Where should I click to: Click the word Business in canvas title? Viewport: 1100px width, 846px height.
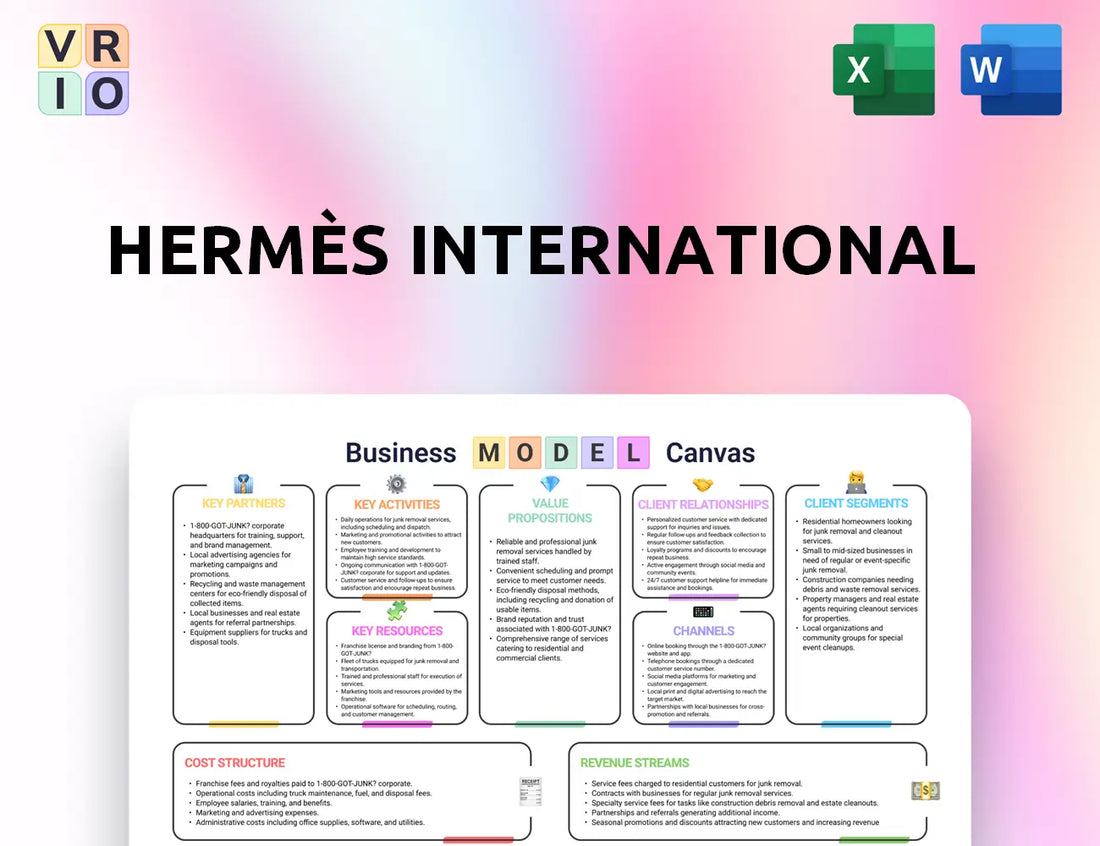click(x=401, y=453)
